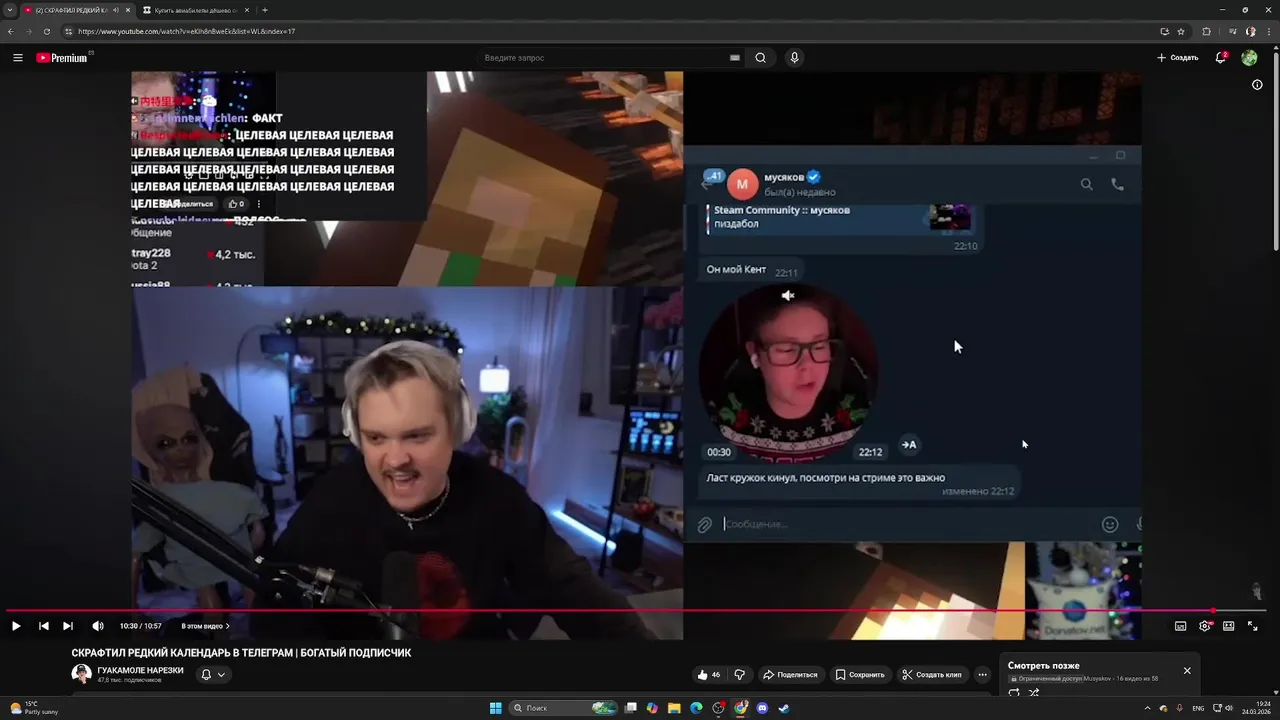Close the 'Купить авиабилеты' tab
The height and width of the screenshot is (720, 1280).
[247, 10]
